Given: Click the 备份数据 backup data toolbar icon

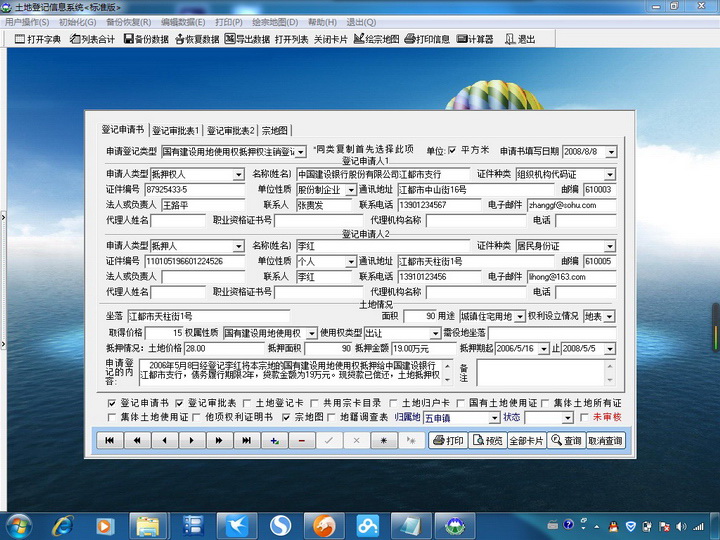Looking at the screenshot, I should click(x=146, y=39).
